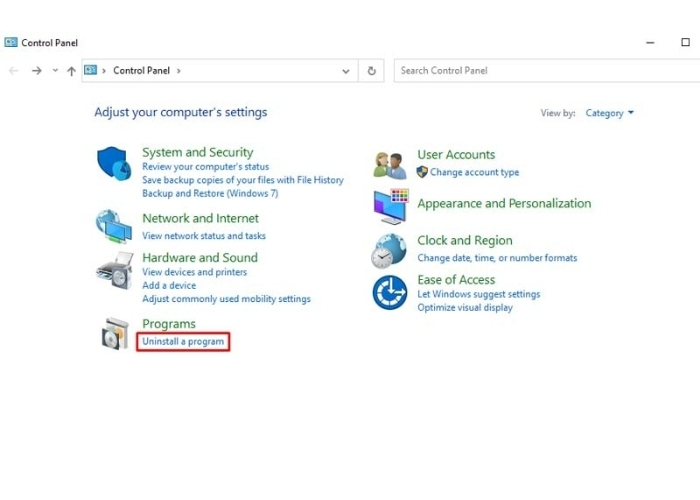Open User Accounts category
This screenshot has height=500, width=700.
[456, 154]
